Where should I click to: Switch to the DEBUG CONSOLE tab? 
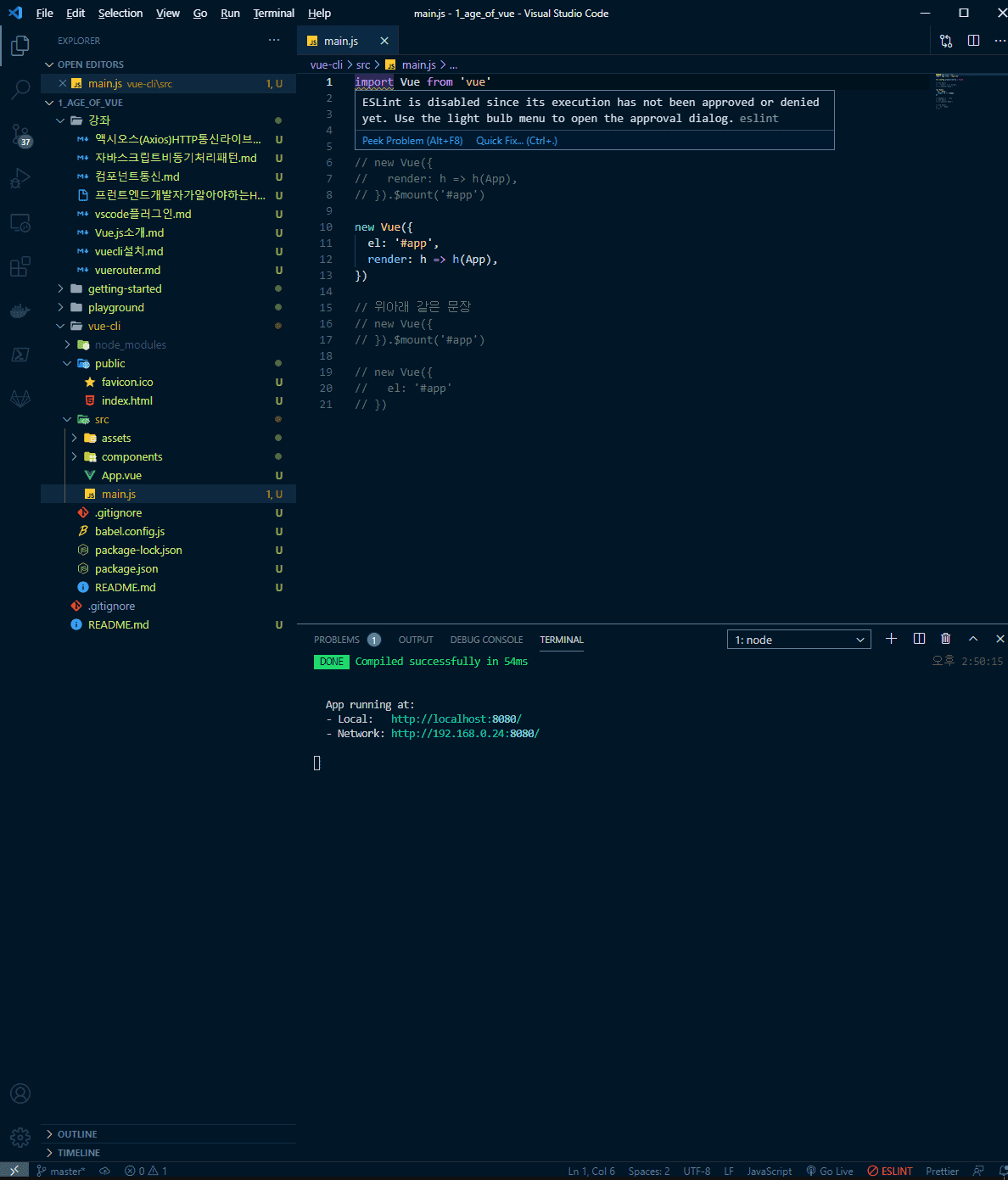pyautogui.click(x=486, y=640)
